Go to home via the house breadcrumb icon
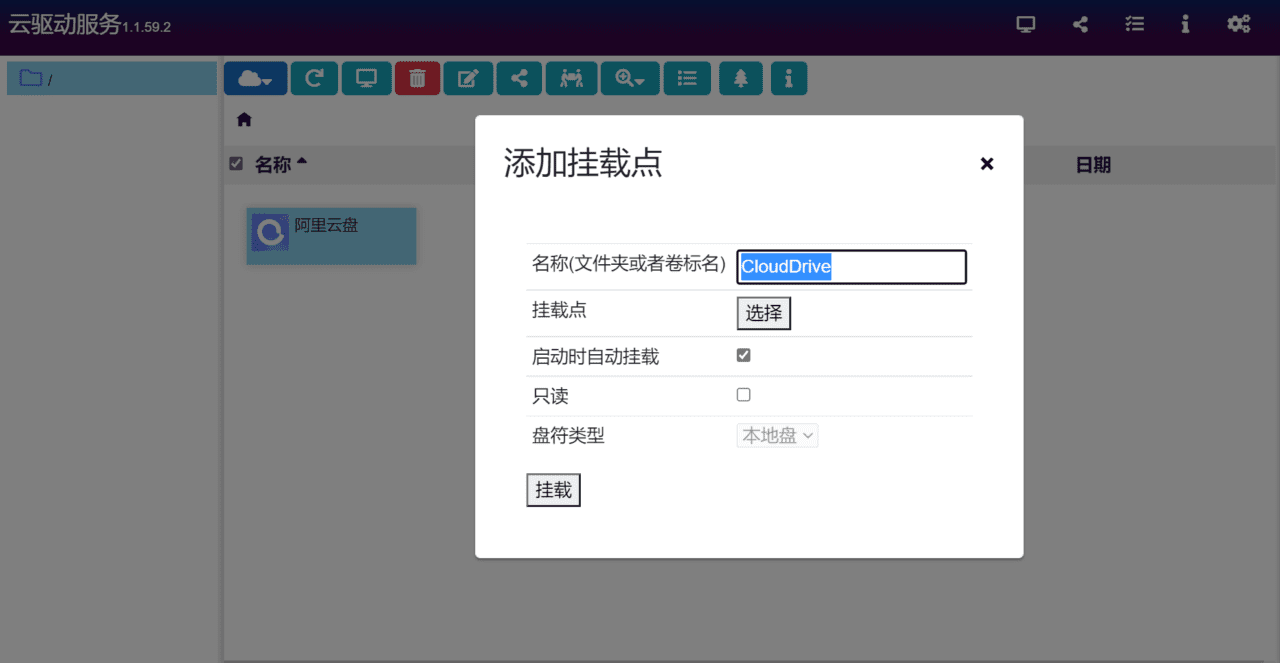Image resolution: width=1280 pixels, height=663 pixels. pyautogui.click(x=244, y=120)
